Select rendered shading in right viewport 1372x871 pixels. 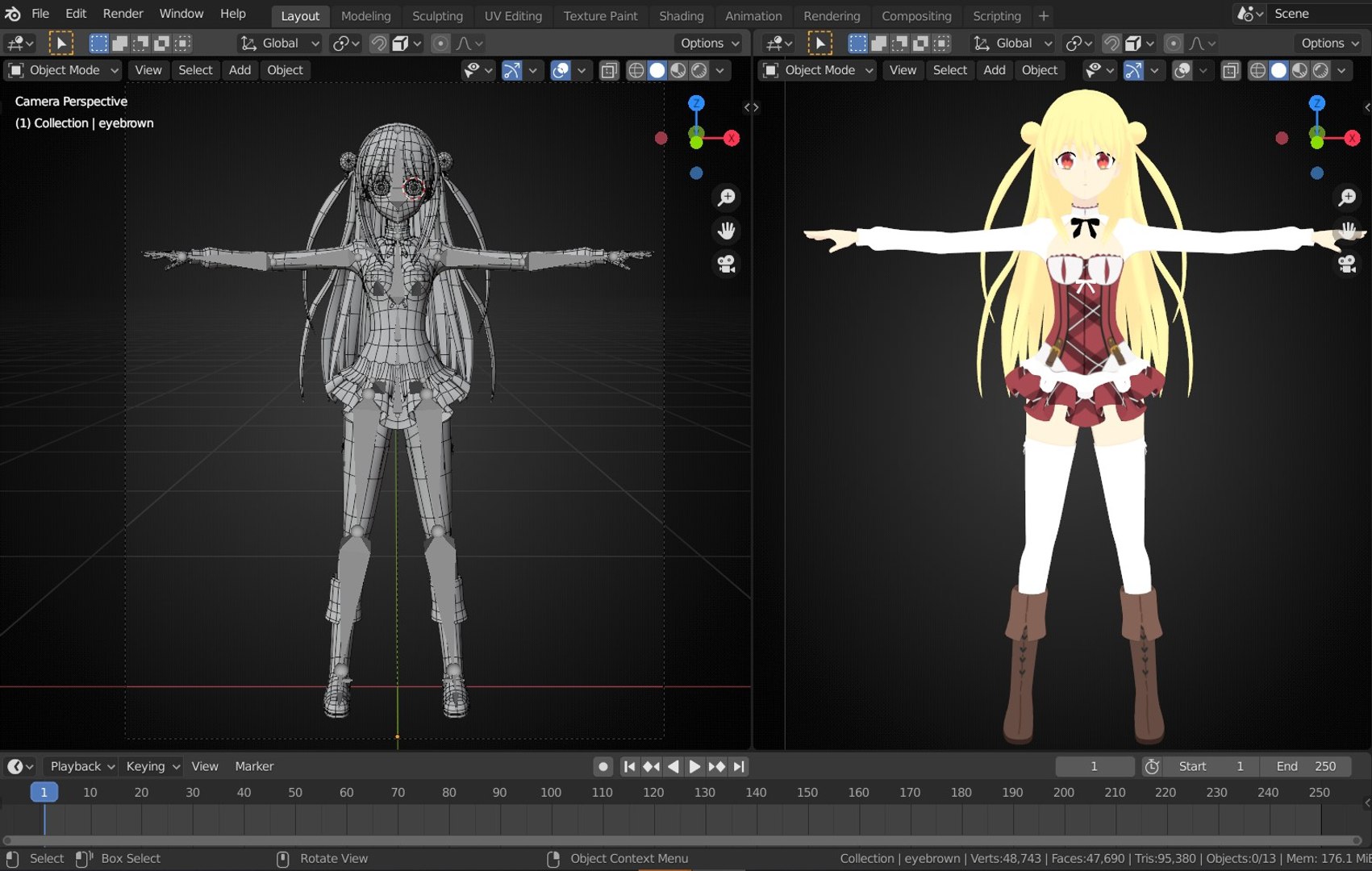click(x=1320, y=70)
